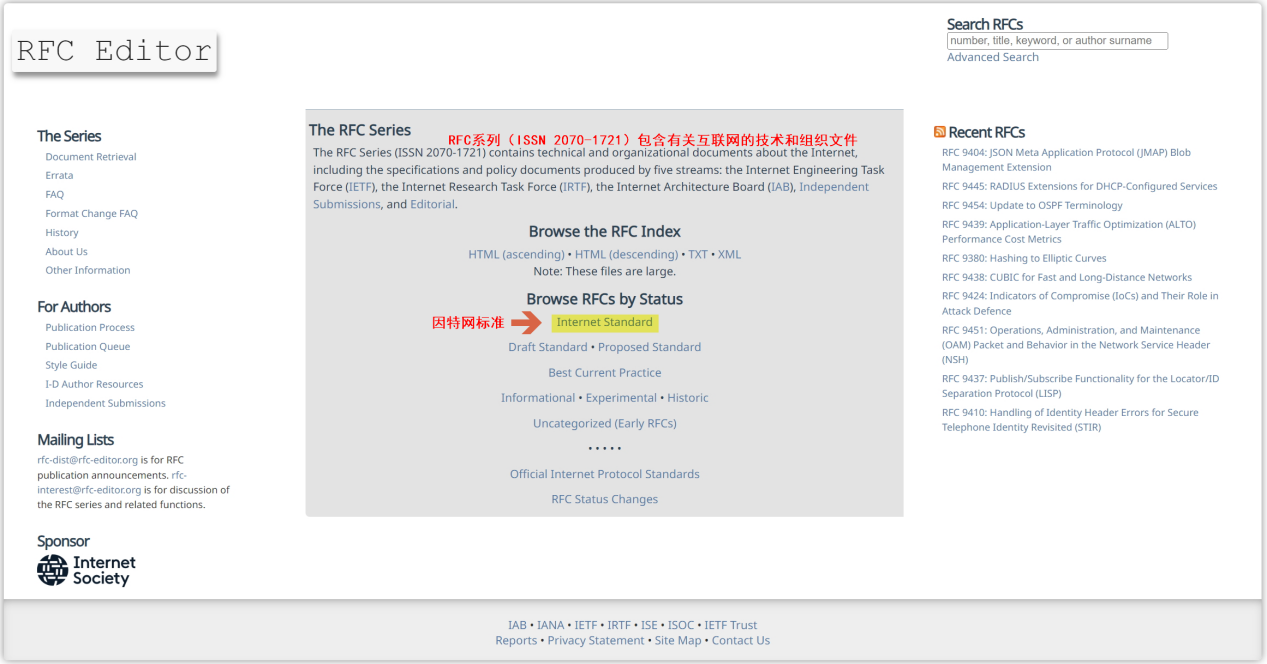The image size is (1267, 664).
Task: Click the RFC Editor logo
Action: pos(114,51)
